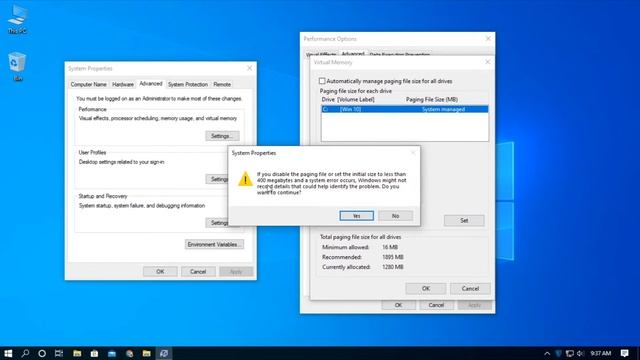Click the 'Recommended' label in Virtual Memory
Image resolution: width=640 pixels, height=360 pixels.
(342, 257)
